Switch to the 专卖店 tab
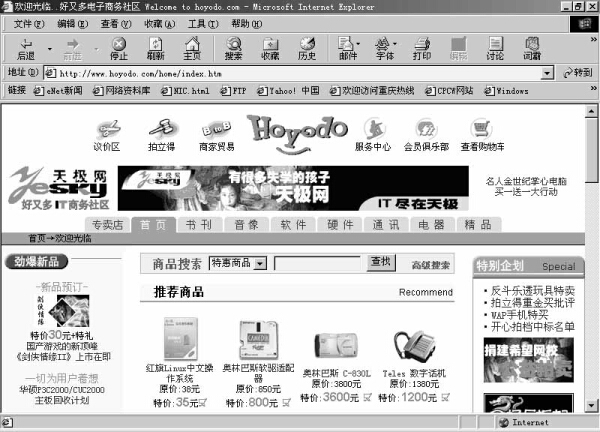The height and width of the screenshot is (432, 600). [107, 225]
